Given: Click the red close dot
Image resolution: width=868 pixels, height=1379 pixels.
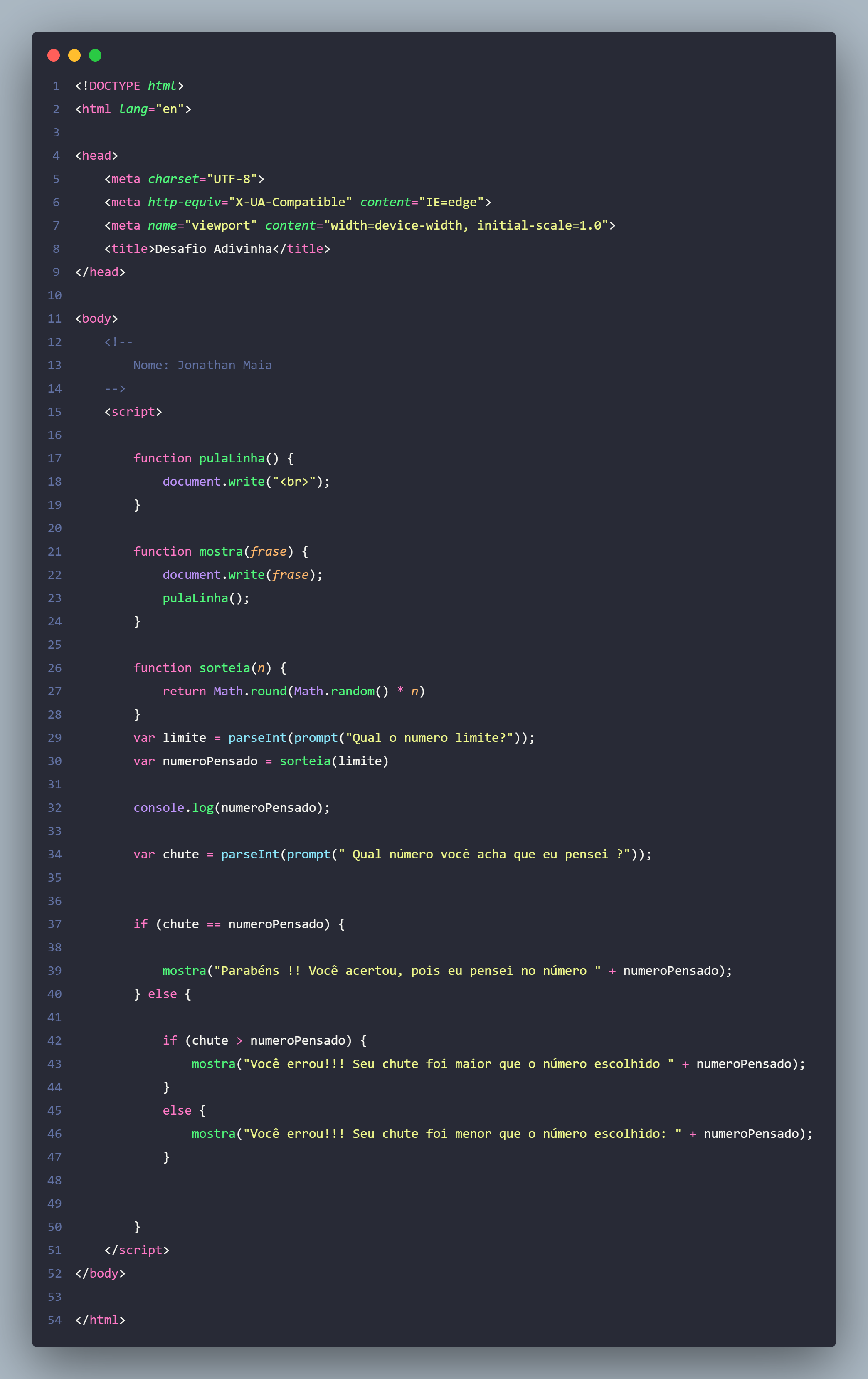Looking at the screenshot, I should tap(54, 55).
